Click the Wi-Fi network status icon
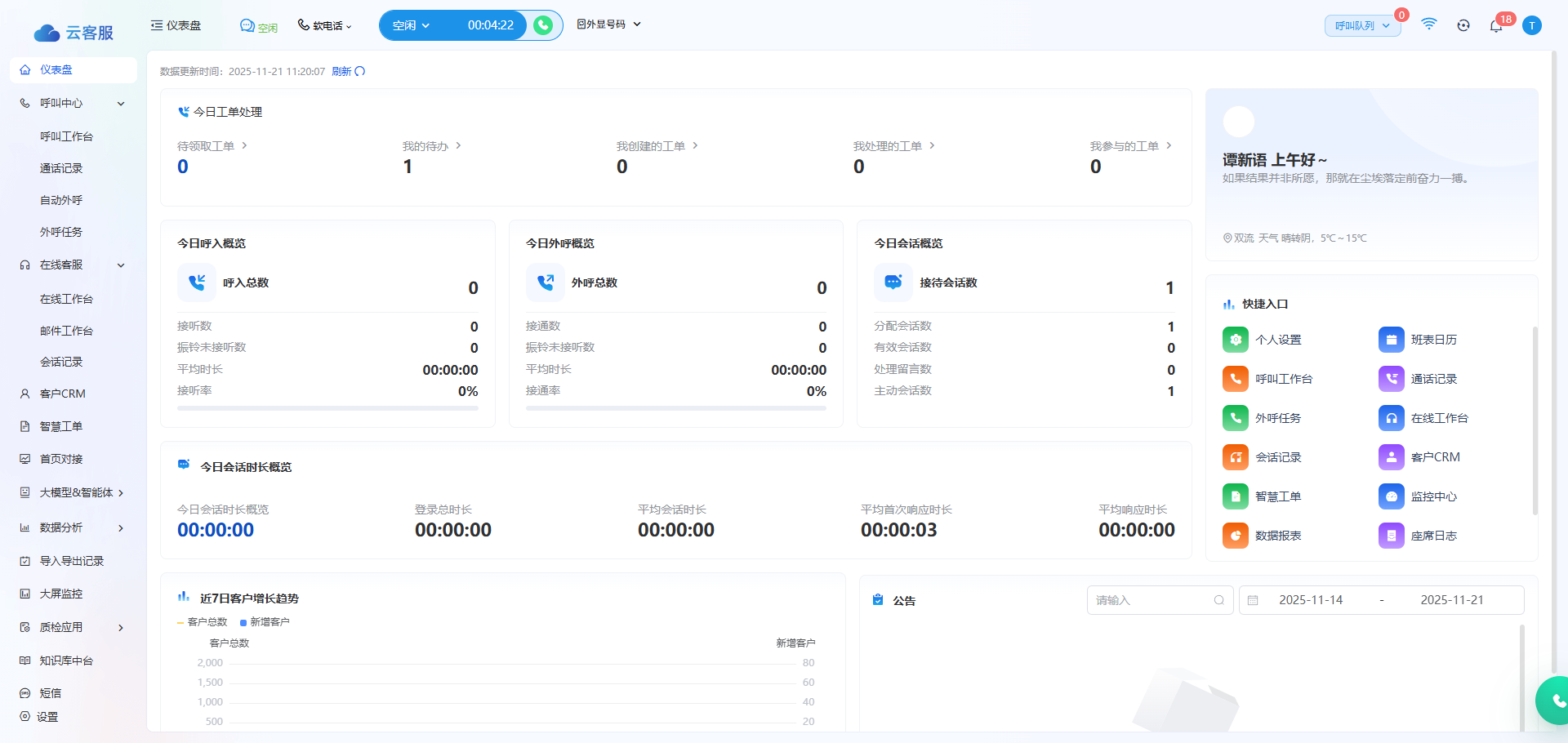1568x743 pixels. click(x=1428, y=24)
